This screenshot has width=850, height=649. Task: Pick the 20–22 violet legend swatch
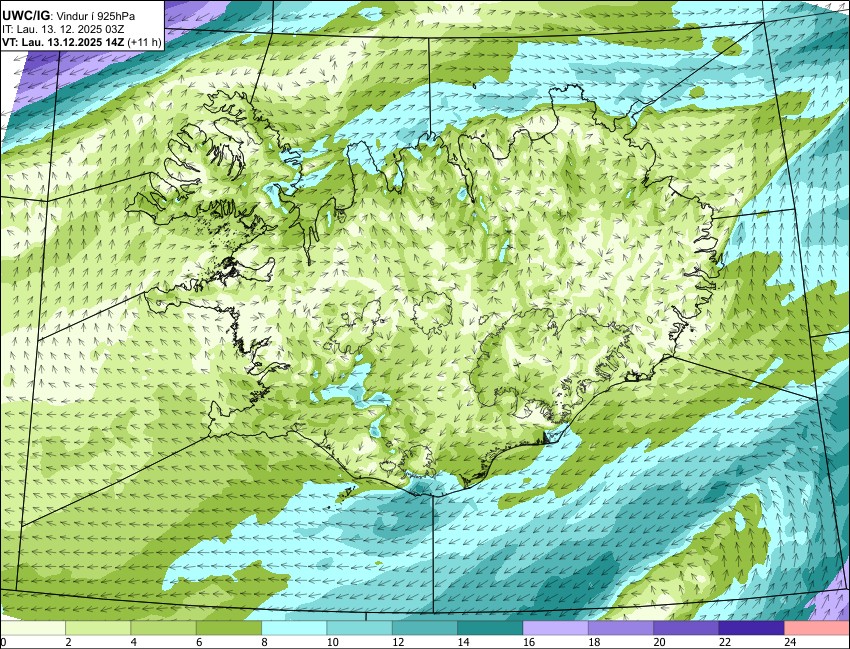(686, 628)
